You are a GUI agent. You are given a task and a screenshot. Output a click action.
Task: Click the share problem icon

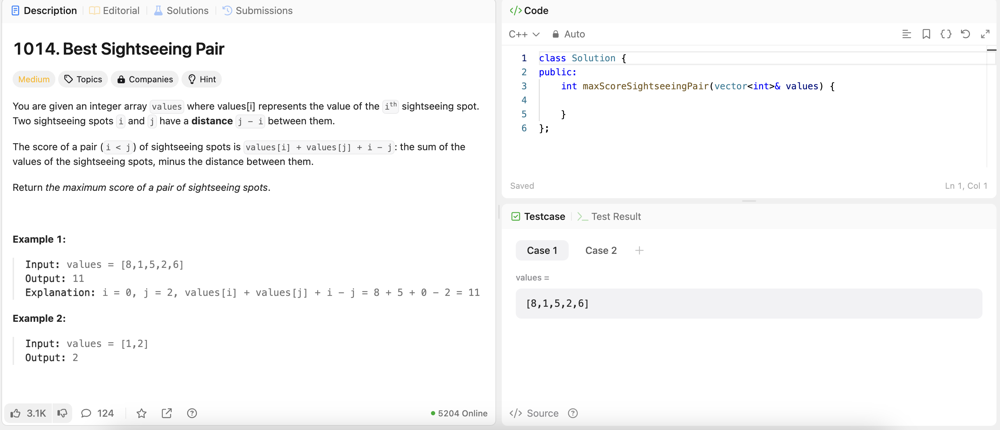click(166, 413)
